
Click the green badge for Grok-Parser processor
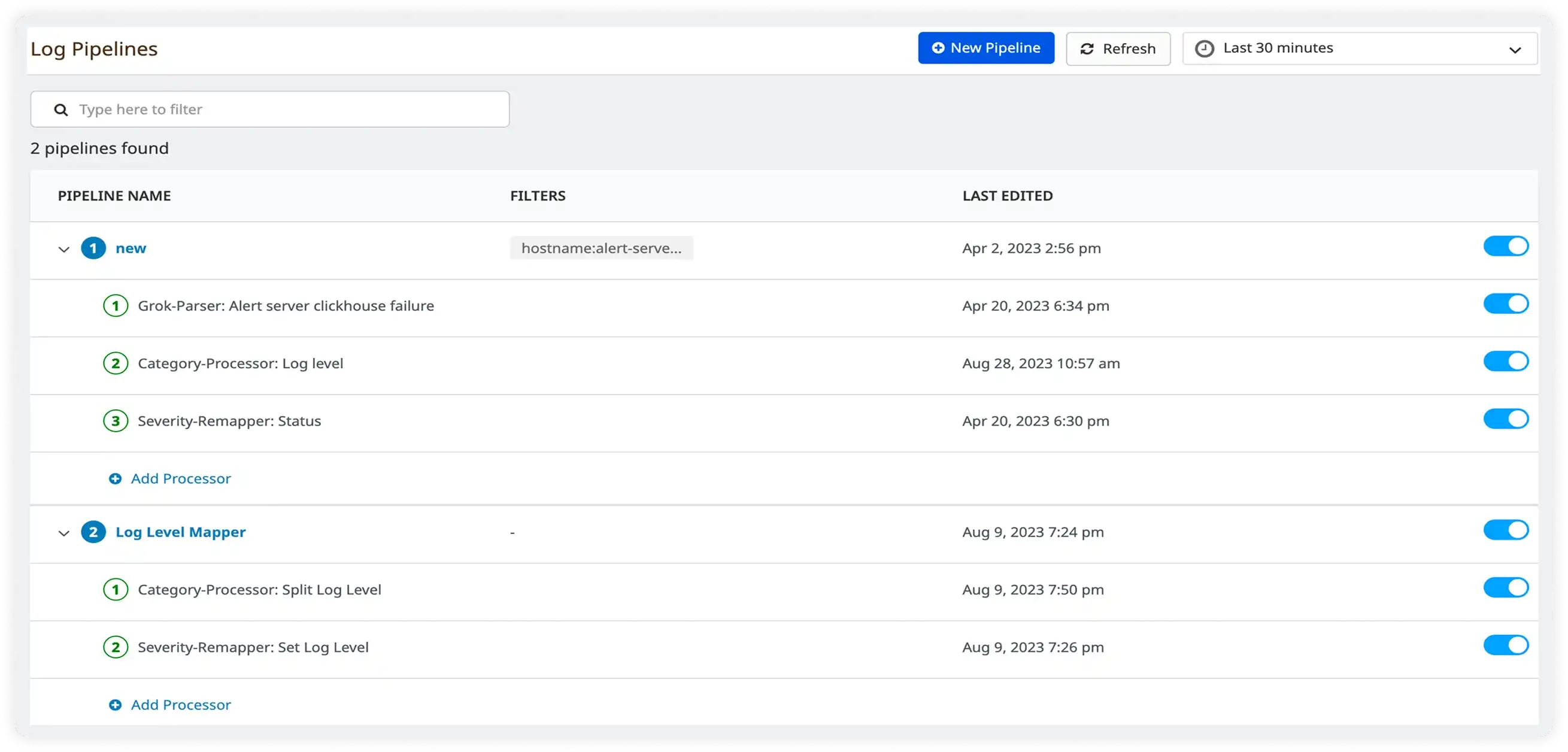point(116,305)
